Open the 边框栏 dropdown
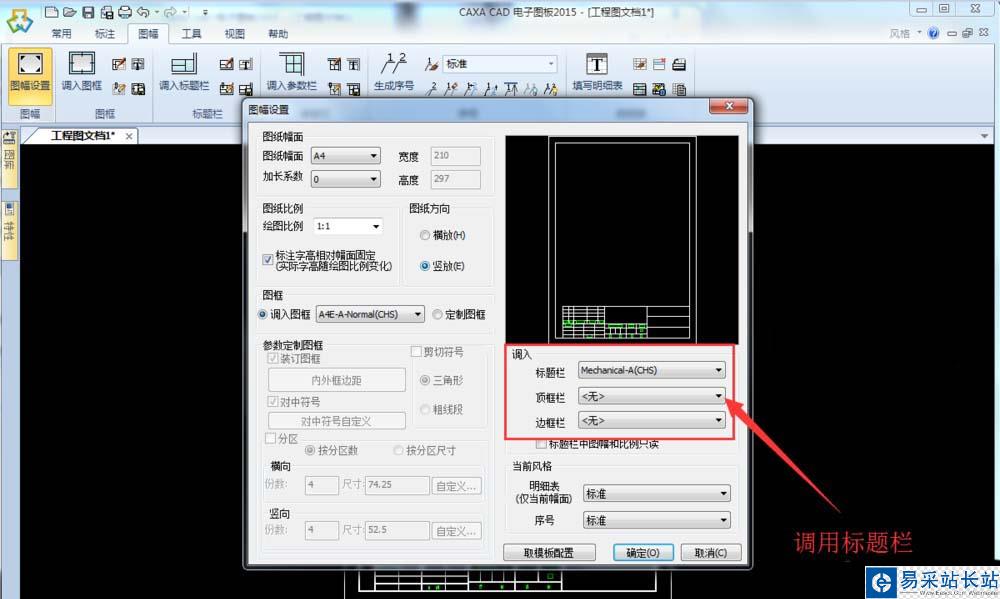Viewport: 1000px width, 599px height. click(652, 420)
